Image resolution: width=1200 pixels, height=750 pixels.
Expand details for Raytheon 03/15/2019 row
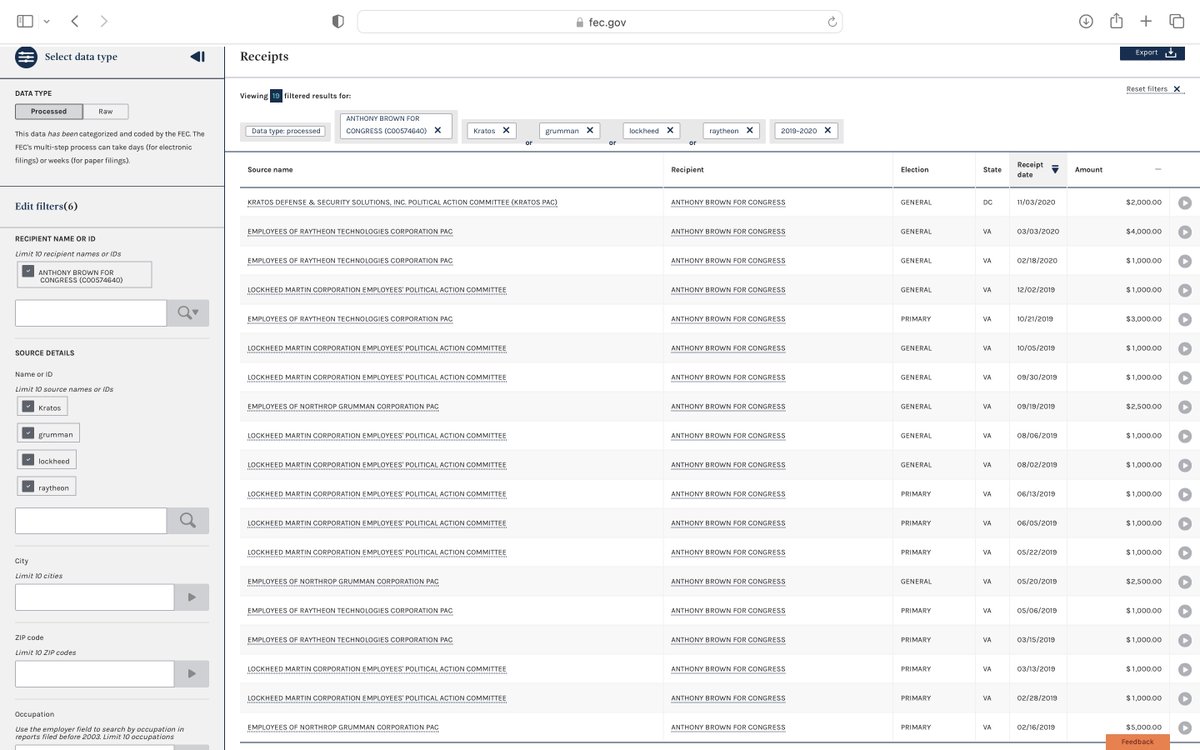pos(1184,641)
